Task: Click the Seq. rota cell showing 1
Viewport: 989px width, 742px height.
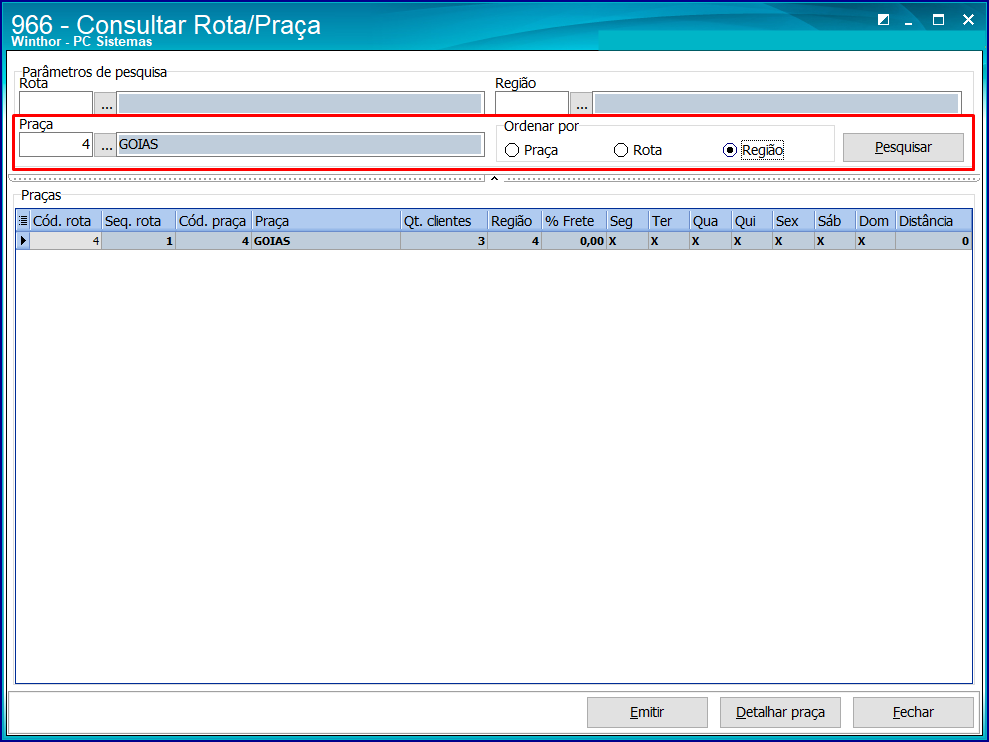Action: [138, 240]
